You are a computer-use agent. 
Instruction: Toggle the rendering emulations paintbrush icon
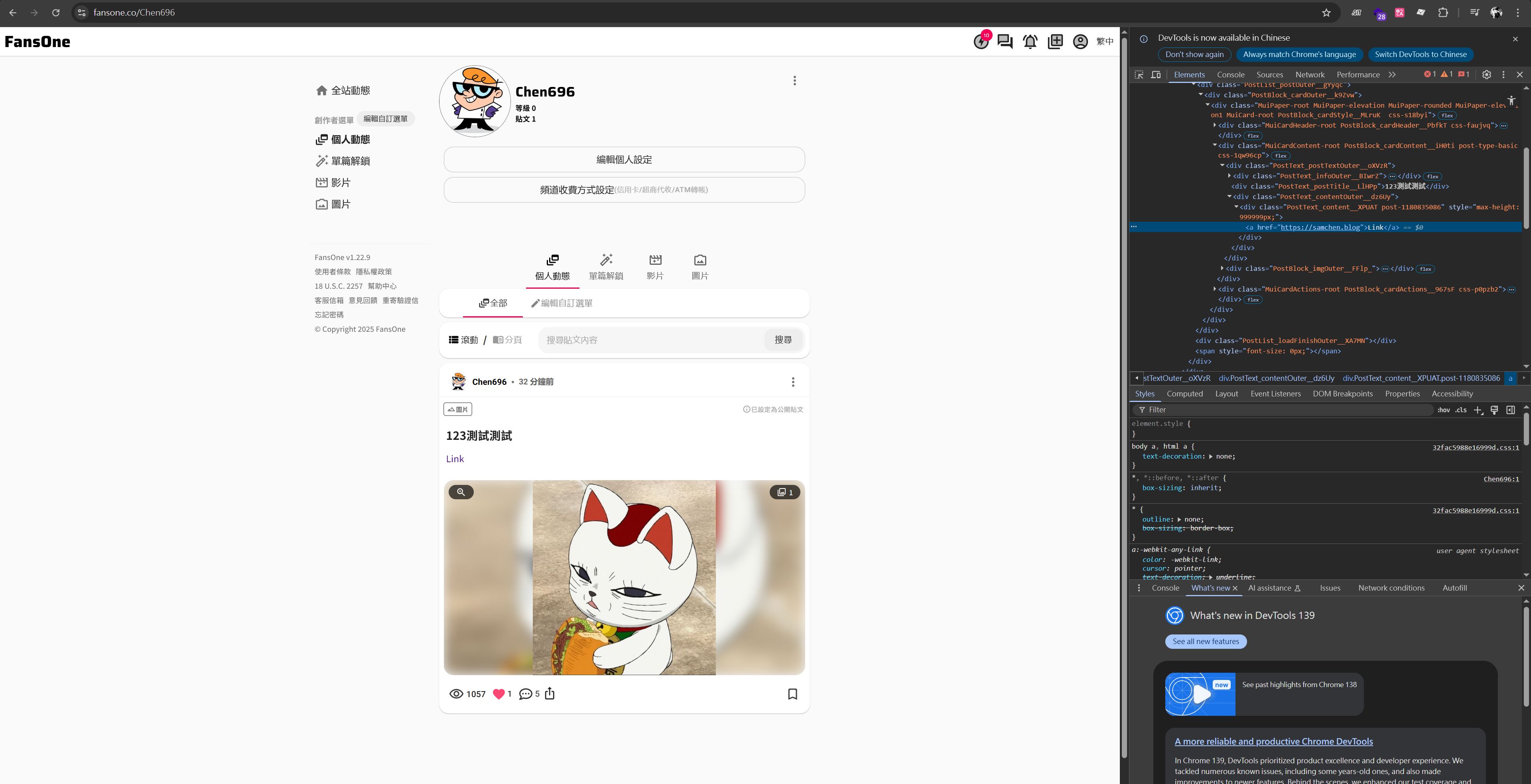point(1494,410)
